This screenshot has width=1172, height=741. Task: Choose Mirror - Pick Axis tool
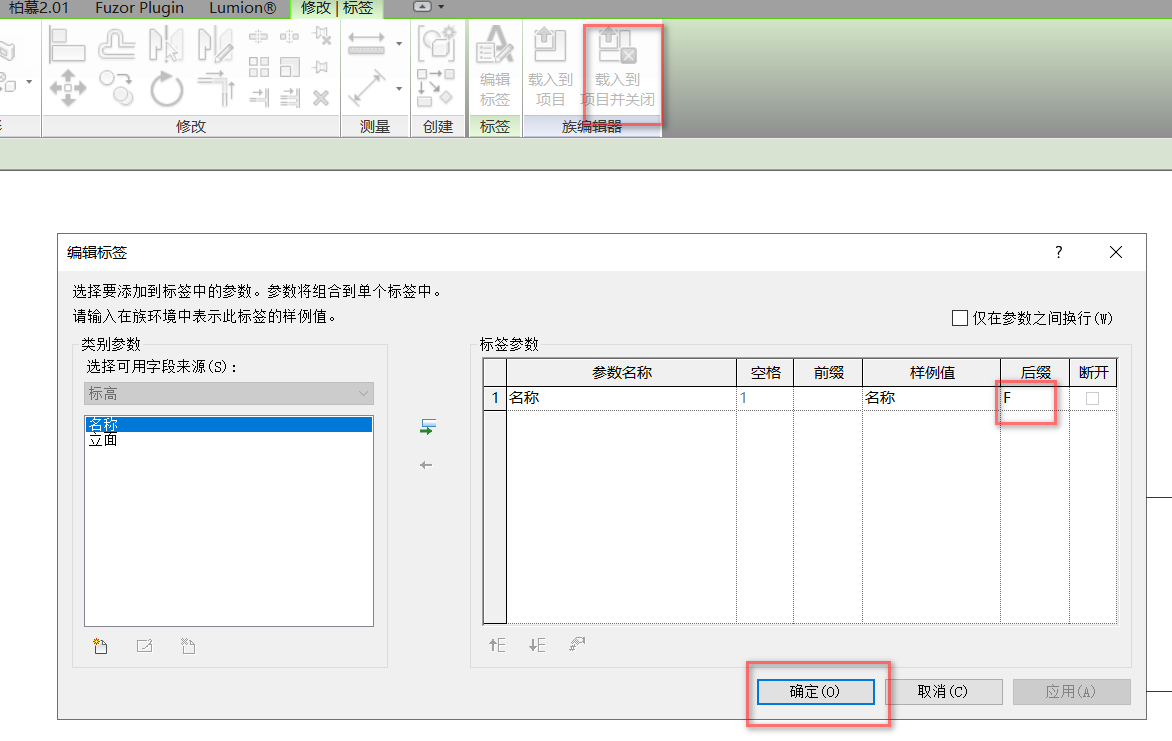tap(166, 44)
